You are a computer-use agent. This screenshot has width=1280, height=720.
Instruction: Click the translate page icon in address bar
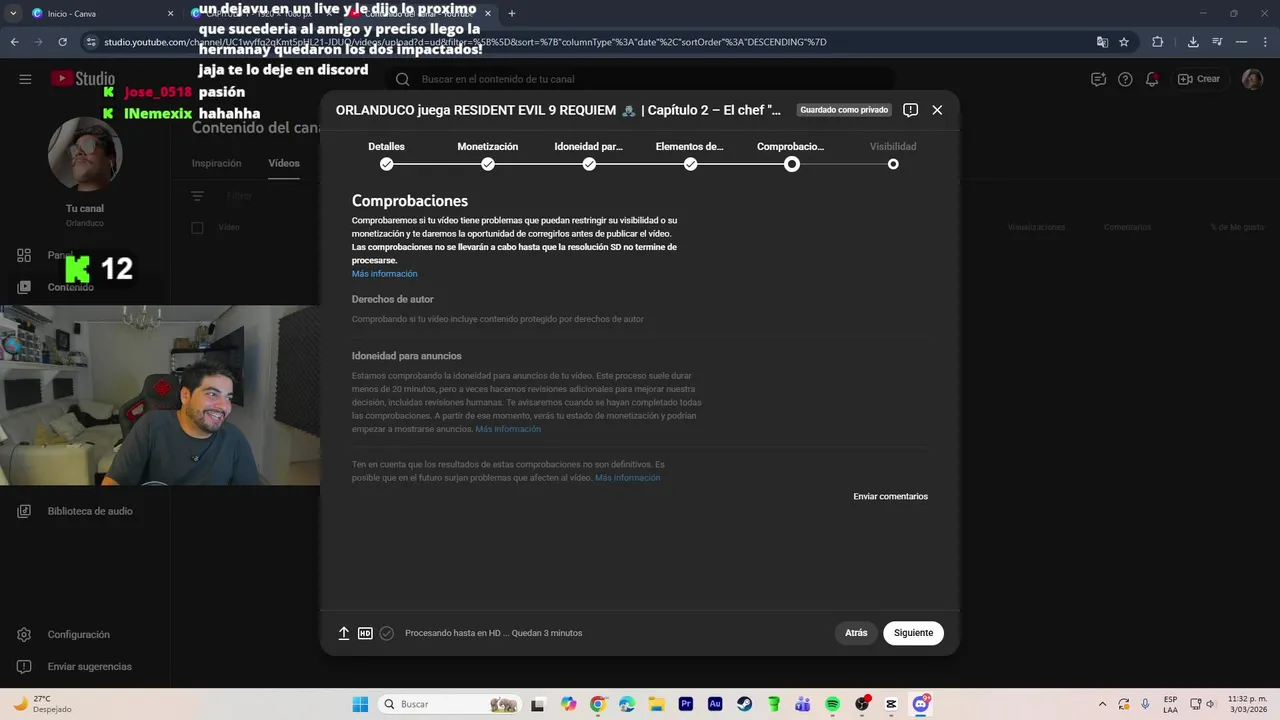coord(1102,42)
